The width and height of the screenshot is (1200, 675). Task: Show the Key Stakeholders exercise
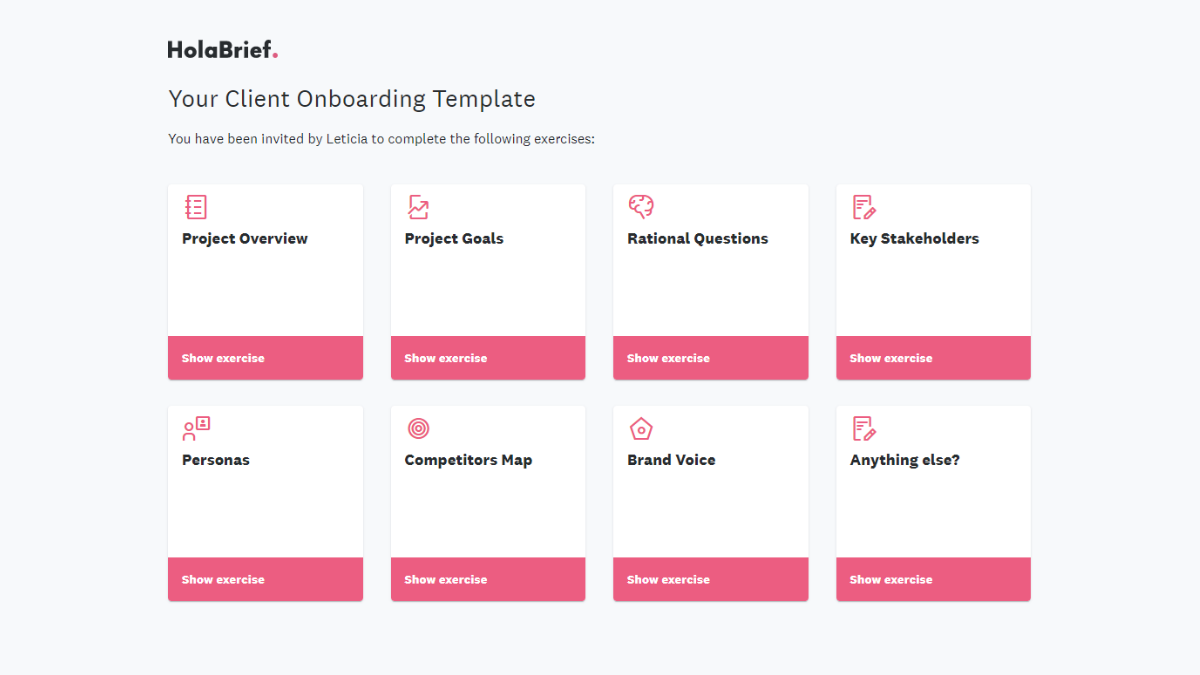tap(933, 357)
